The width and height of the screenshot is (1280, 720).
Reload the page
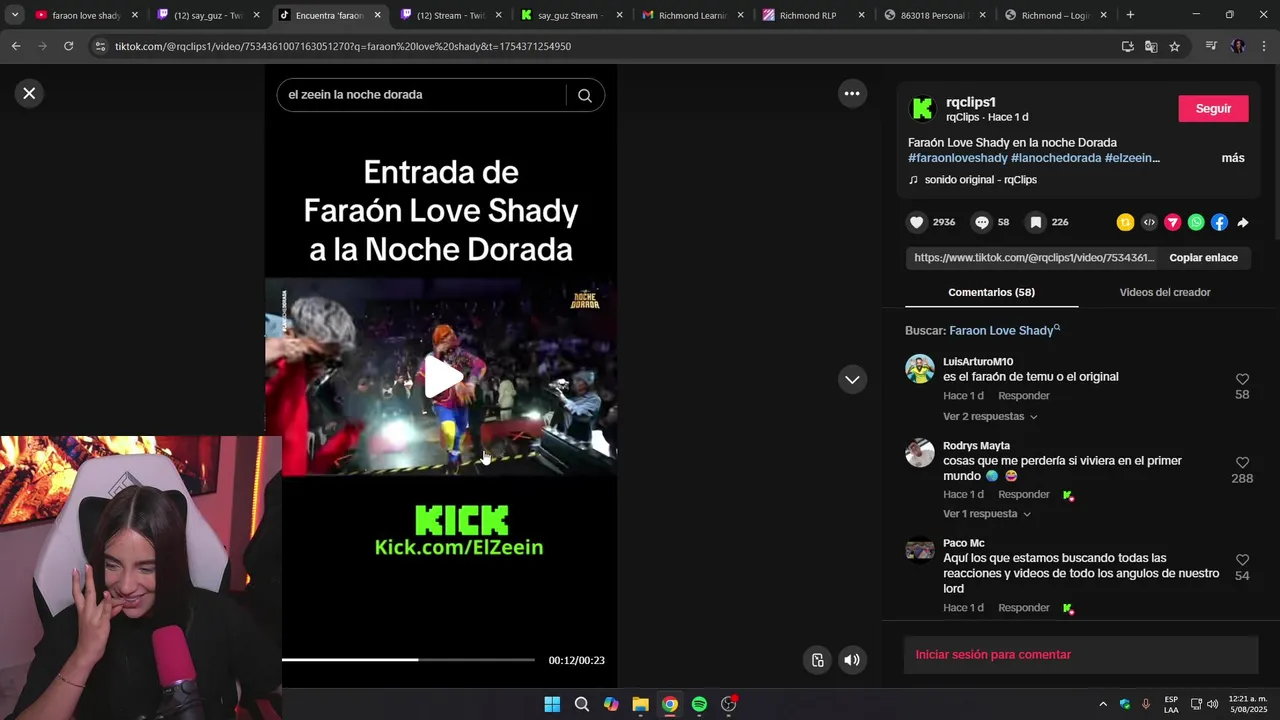pos(68,46)
